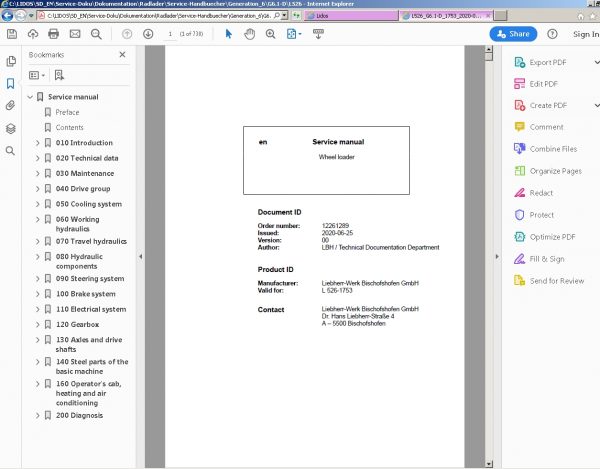
Task: Click the scrolling mode toolbar icon
Action: [x=318, y=34]
